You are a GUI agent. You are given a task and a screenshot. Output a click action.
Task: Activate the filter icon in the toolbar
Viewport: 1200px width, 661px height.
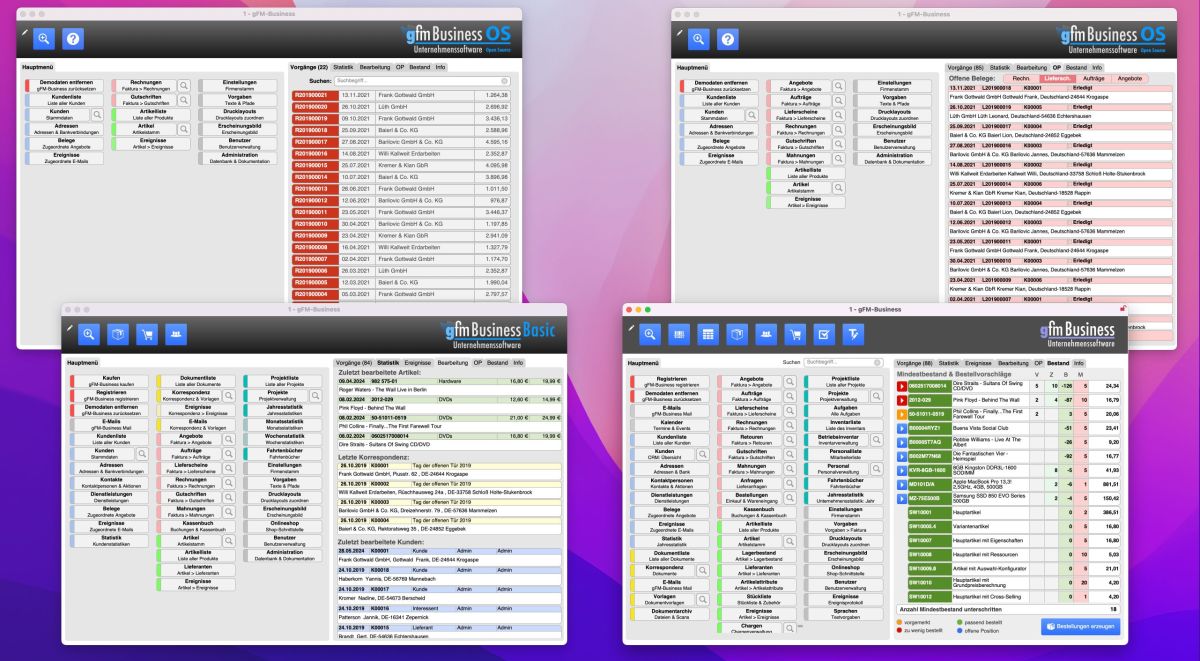853,334
